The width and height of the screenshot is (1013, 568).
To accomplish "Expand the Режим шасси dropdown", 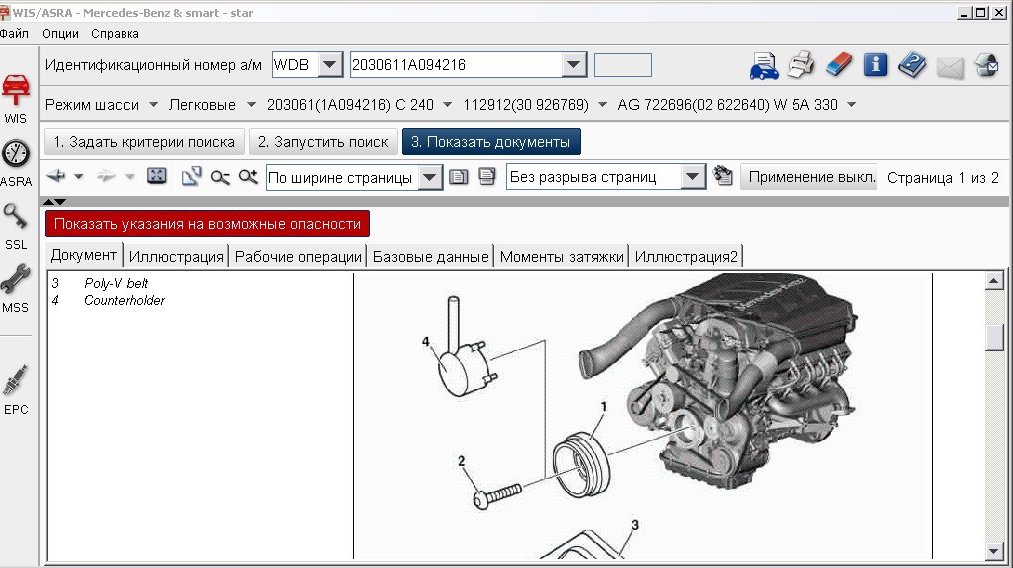I will 153,105.
